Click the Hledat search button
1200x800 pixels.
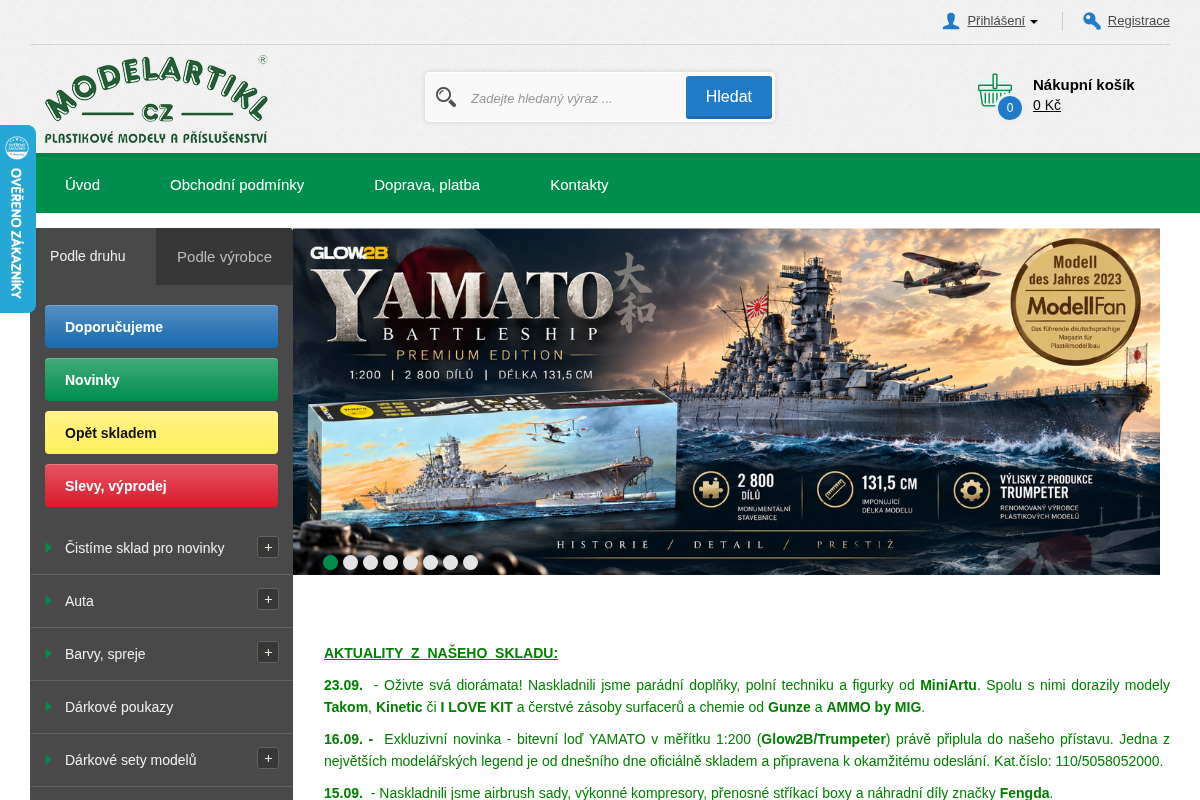[x=729, y=97]
